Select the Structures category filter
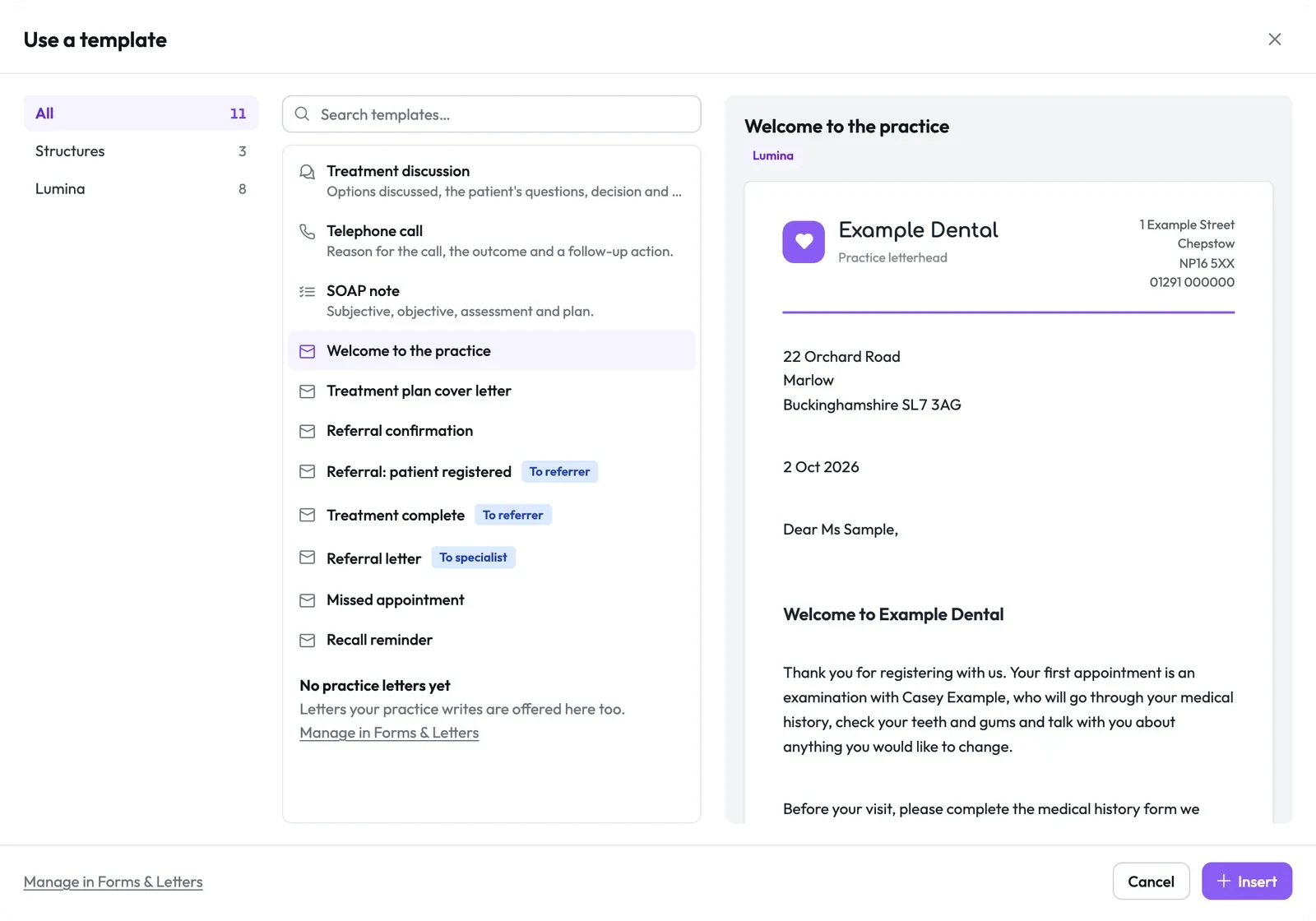 [x=141, y=151]
